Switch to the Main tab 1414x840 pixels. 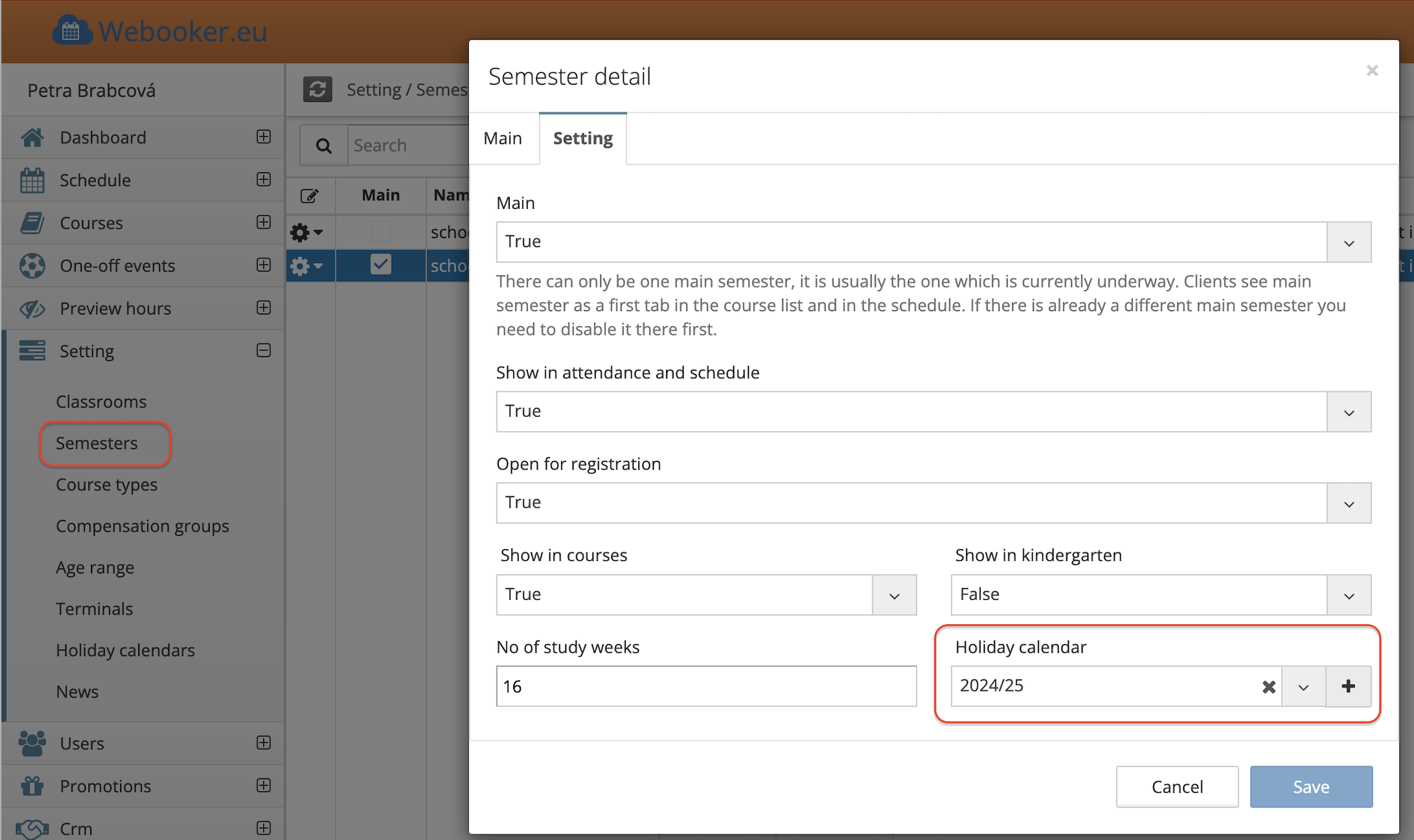pyautogui.click(x=503, y=138)
